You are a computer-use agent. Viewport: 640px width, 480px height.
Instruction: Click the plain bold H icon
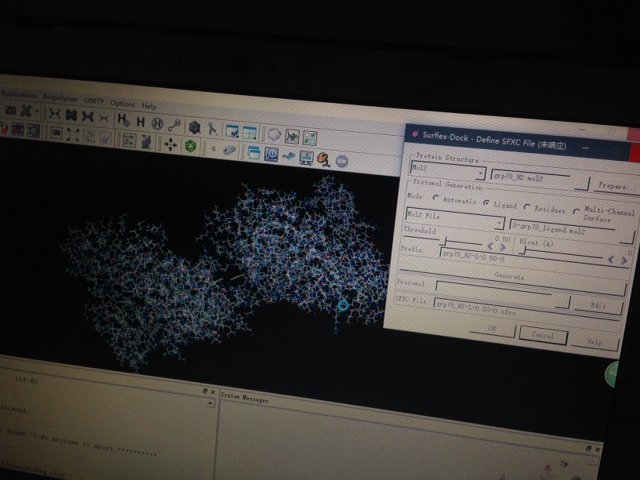pos(140,122)
